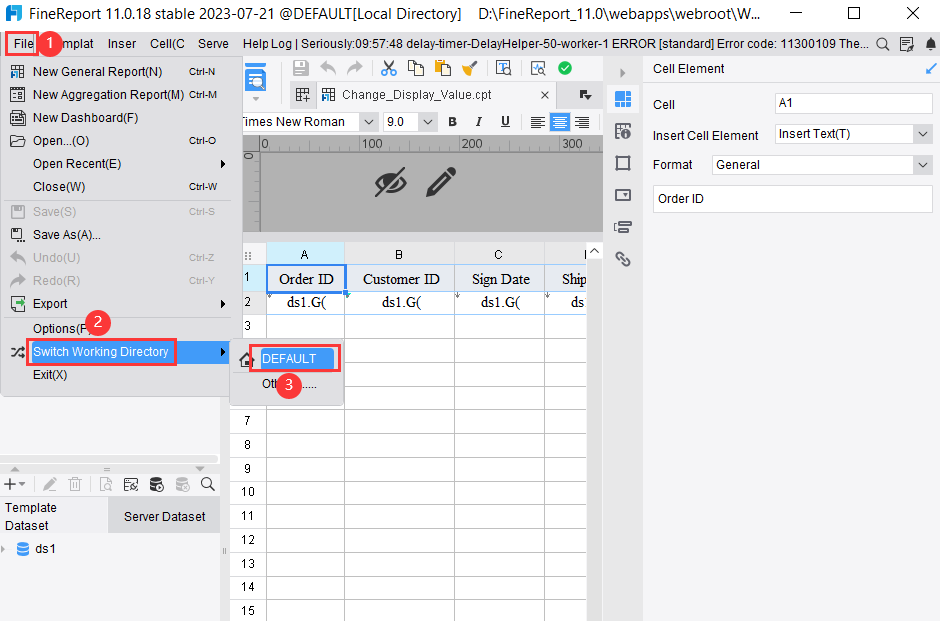Switch to the Server Dataset tab

[163, 514]
